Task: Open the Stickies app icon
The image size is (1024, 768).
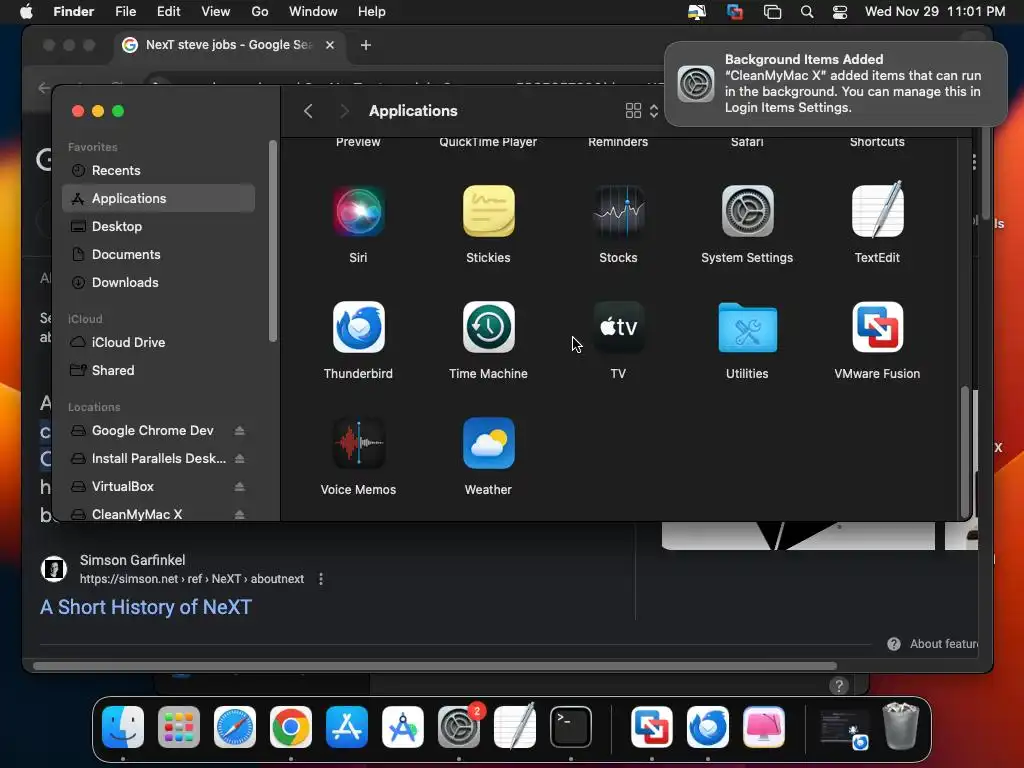Action: [488, 211]
